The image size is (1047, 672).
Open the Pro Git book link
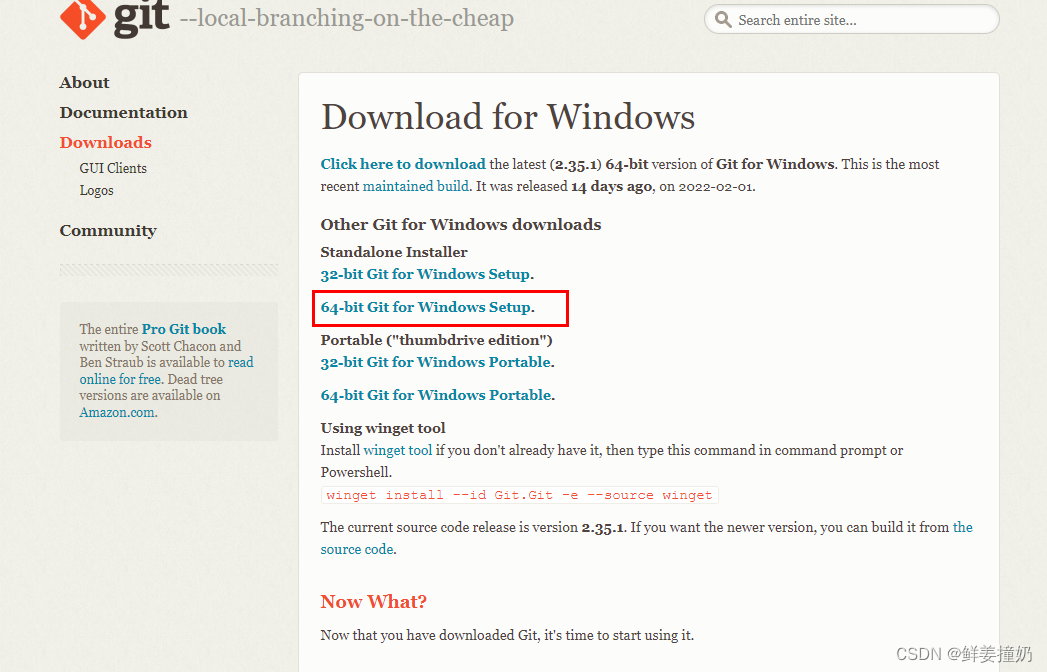point(184,329)
